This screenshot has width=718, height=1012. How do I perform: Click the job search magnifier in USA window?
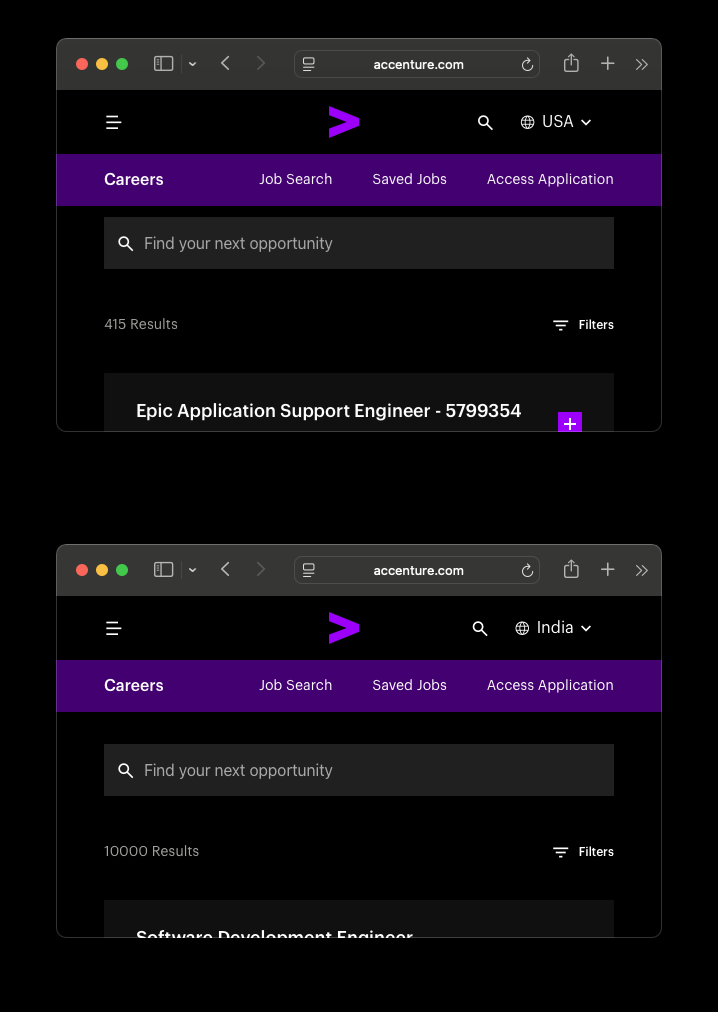point(126,243)
